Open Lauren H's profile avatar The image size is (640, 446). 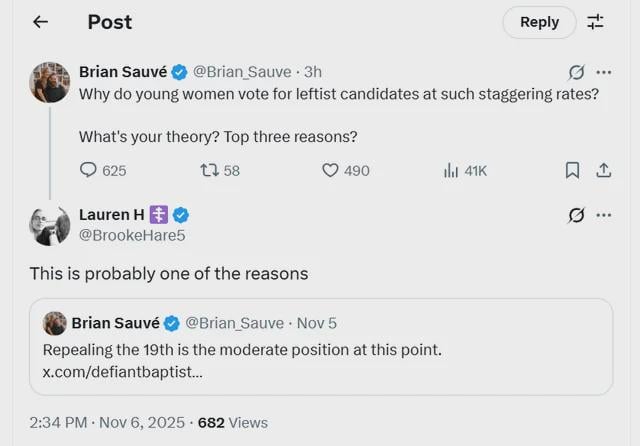coord(50,224)
